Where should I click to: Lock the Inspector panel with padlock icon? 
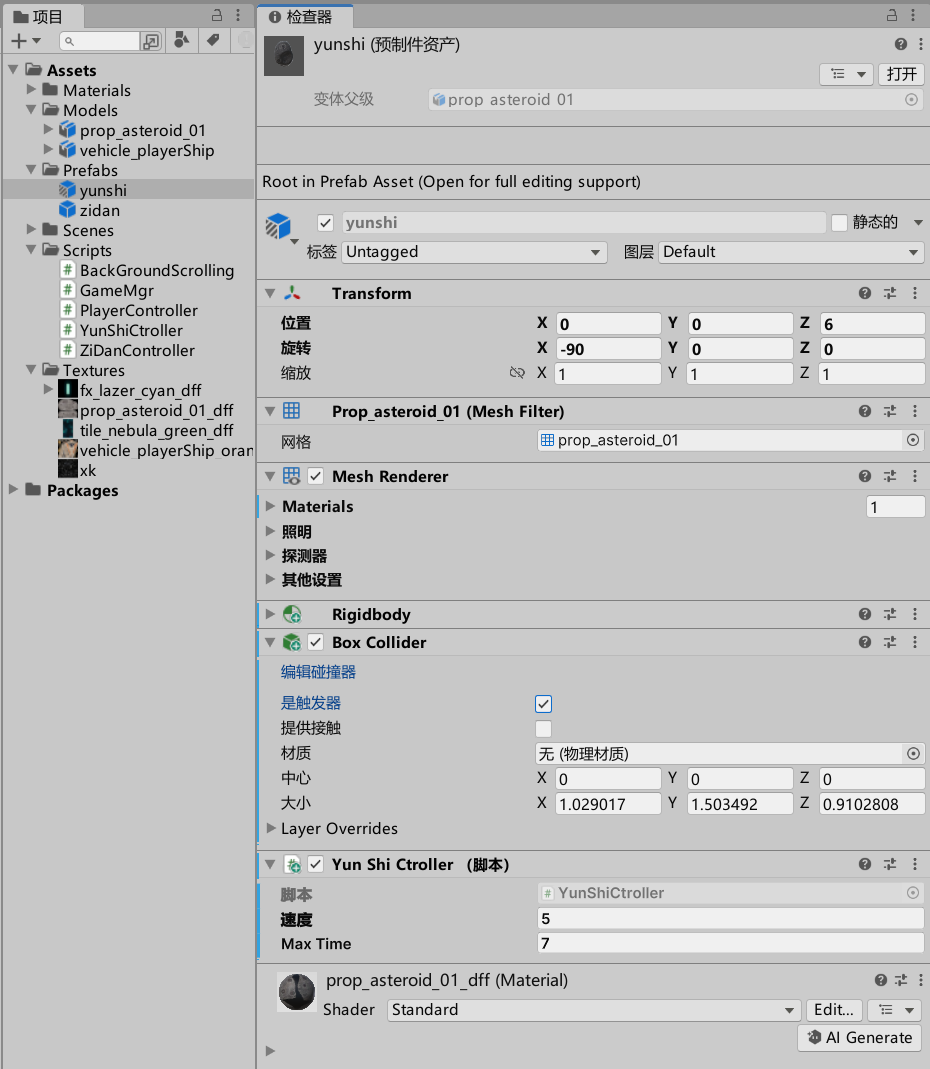tap(892, 15)
